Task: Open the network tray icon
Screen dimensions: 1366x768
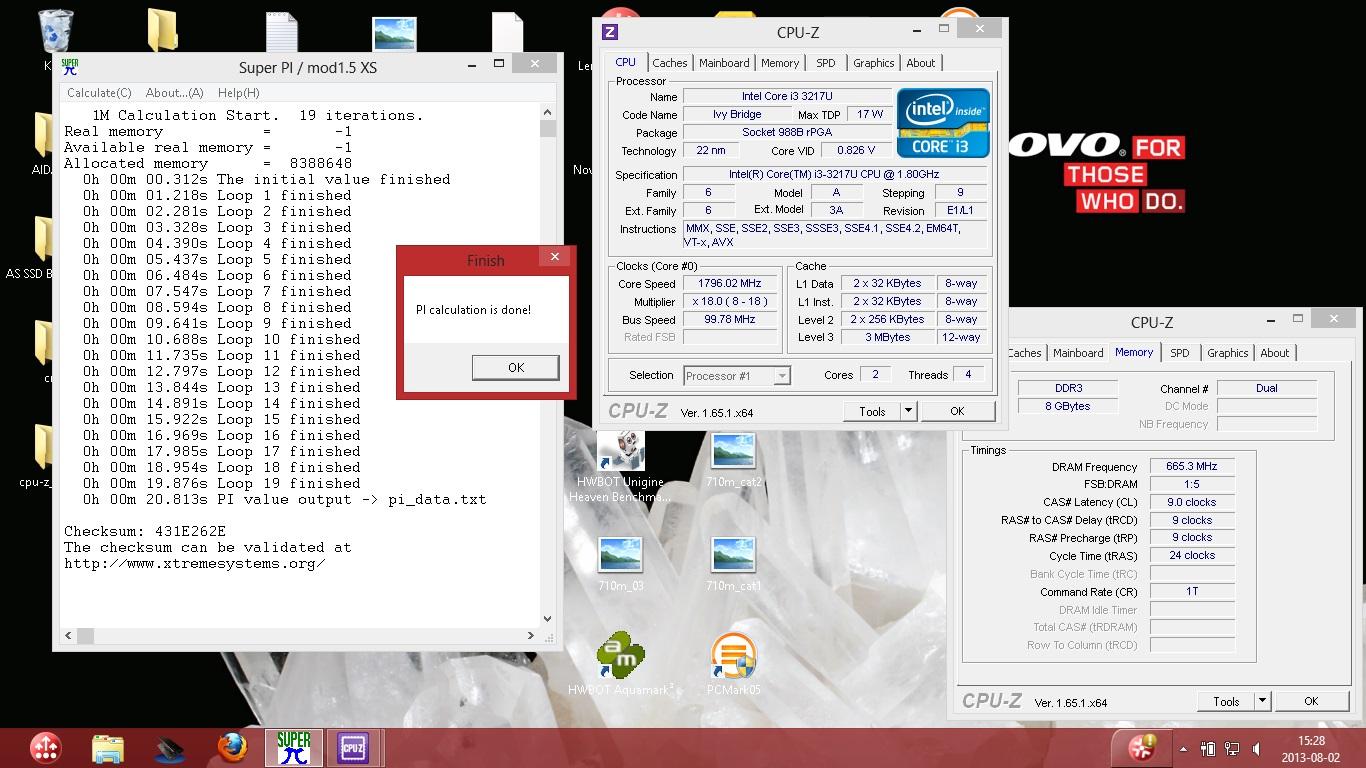Action: [x=1234, y=749]
